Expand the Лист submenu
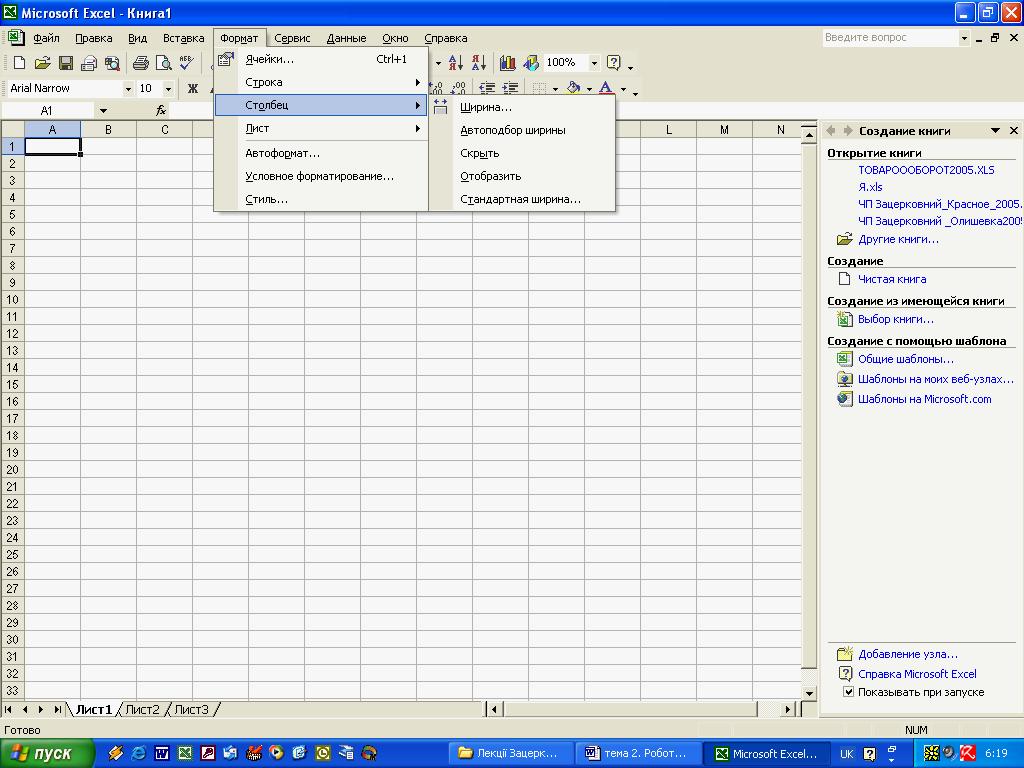Image resolution: width=1024 pixels, height=768 pixels. pyautogui.click(x=321, y=129)
